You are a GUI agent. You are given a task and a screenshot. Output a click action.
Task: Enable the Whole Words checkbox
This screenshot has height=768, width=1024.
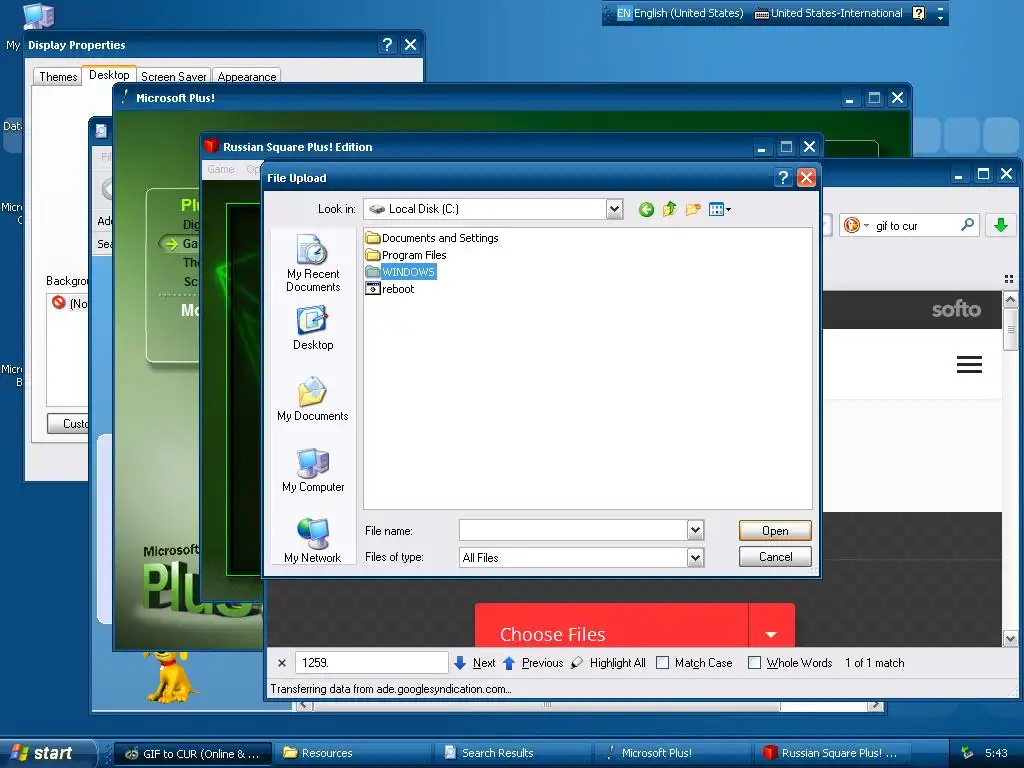[754, 663]
